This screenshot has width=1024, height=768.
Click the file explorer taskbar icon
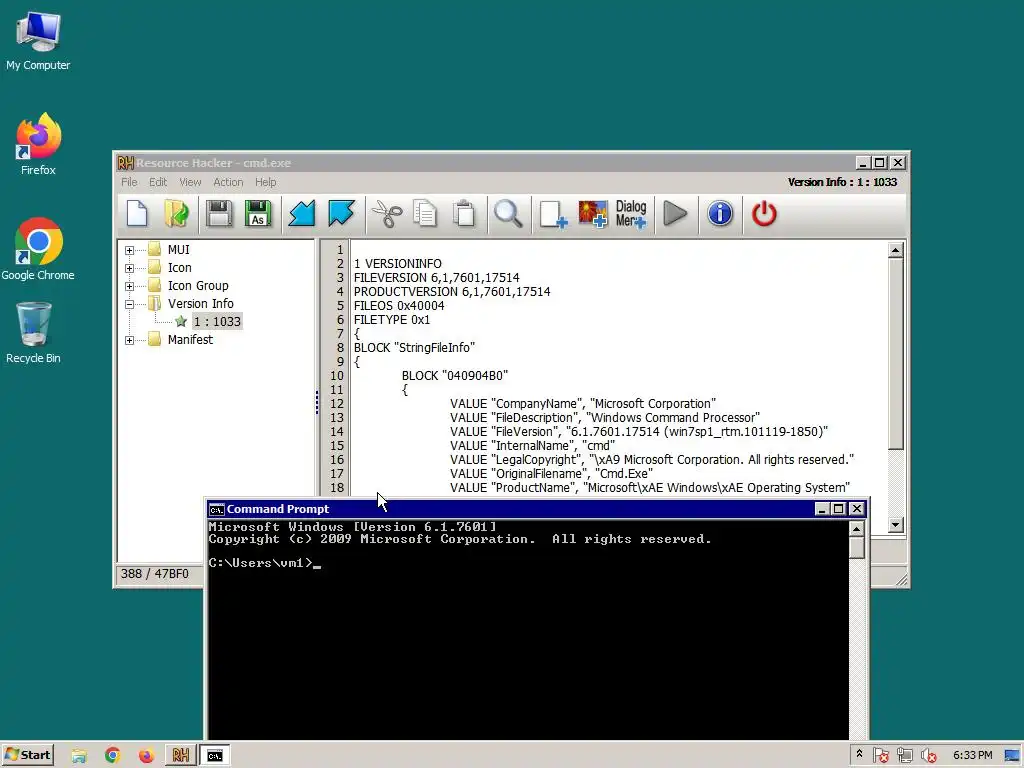pos(79,756)
